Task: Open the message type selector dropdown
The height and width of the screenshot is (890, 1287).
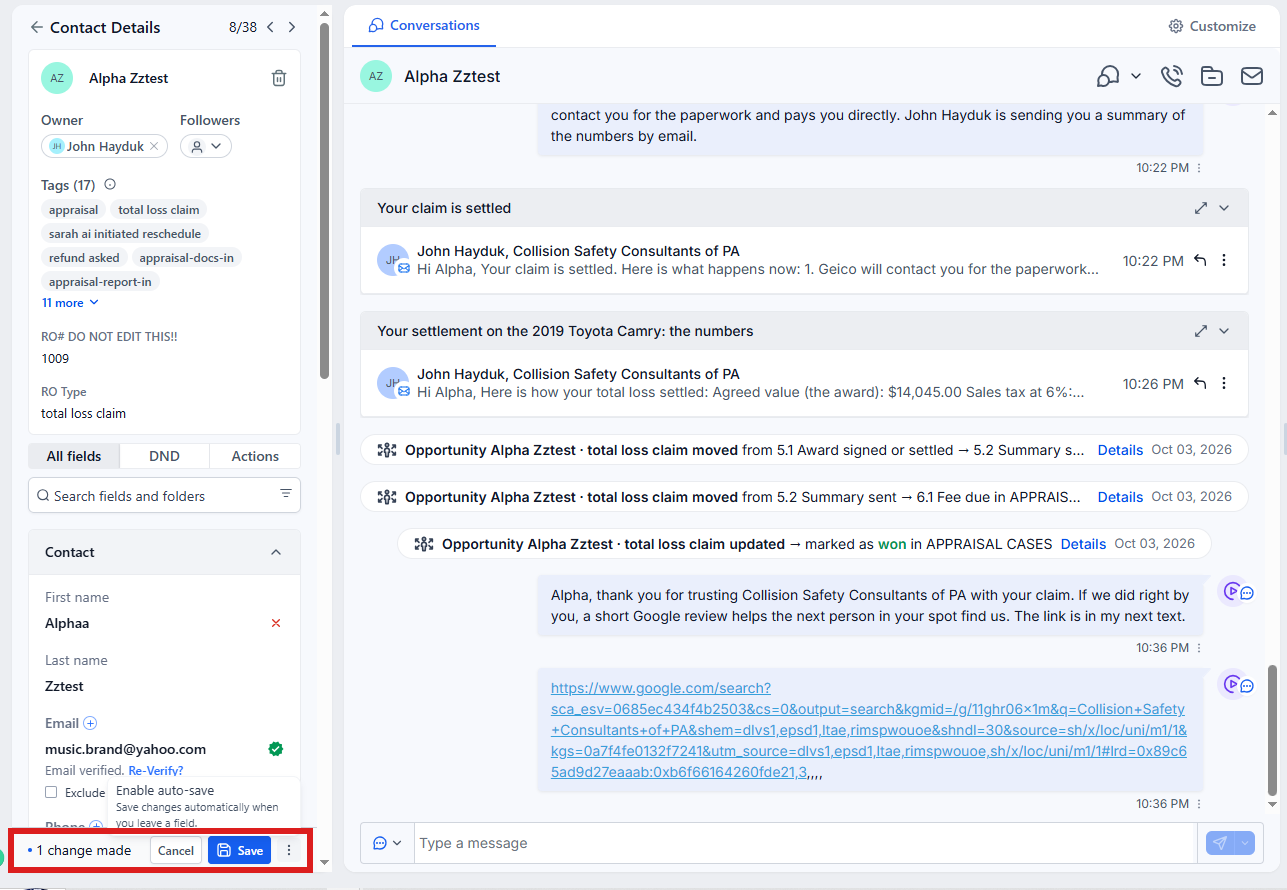Action: coord(387,843)
